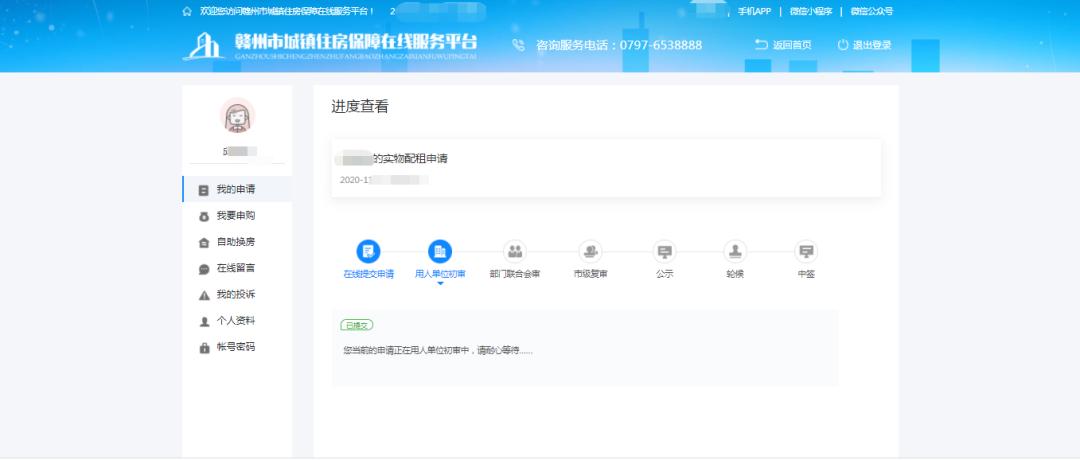Screen dimensions: 1080x460
Task: Open the 实物配租申请 application card
Action: (606, 168)
